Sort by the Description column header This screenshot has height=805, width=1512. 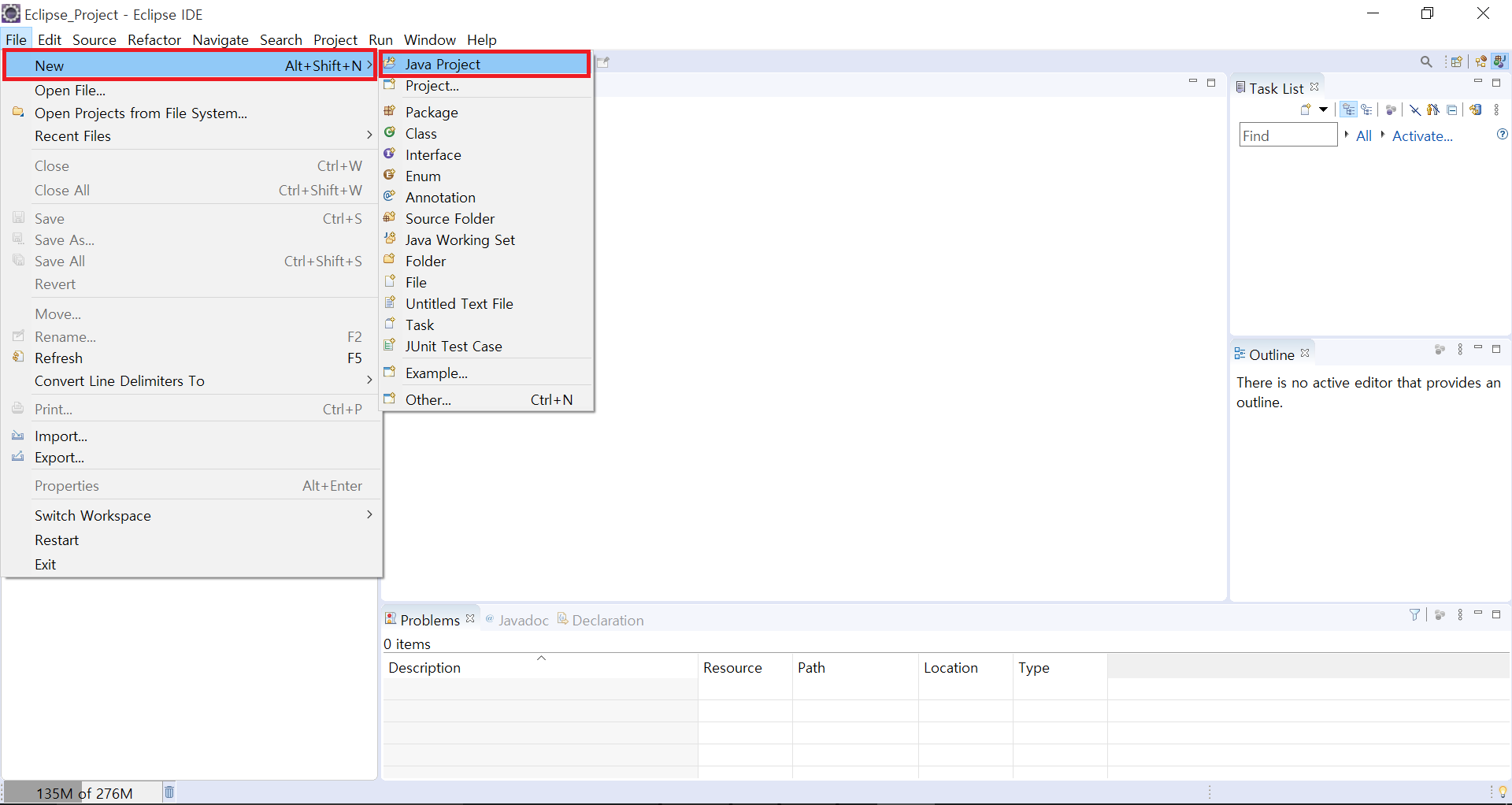point(540,667)
